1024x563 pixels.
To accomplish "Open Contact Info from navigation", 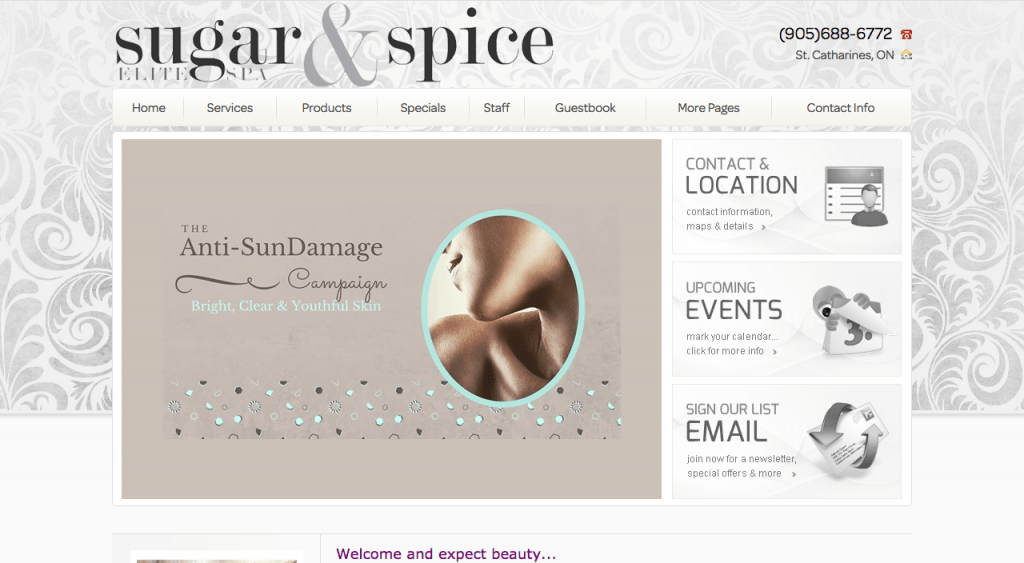I will [x=840, y=108].
